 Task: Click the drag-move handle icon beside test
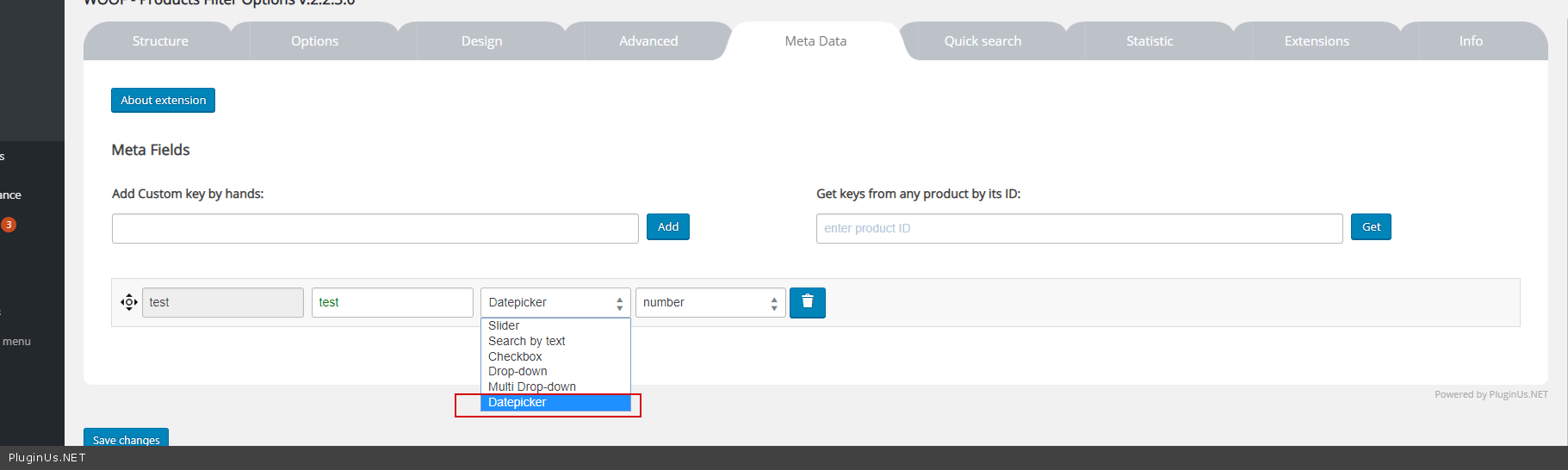(129, 302)
